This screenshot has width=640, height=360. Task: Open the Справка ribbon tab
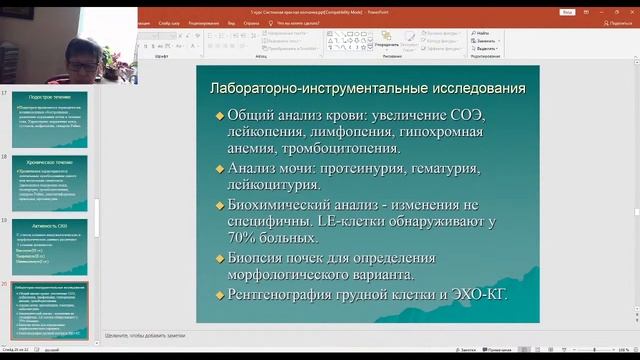click(x=251, y=23)
